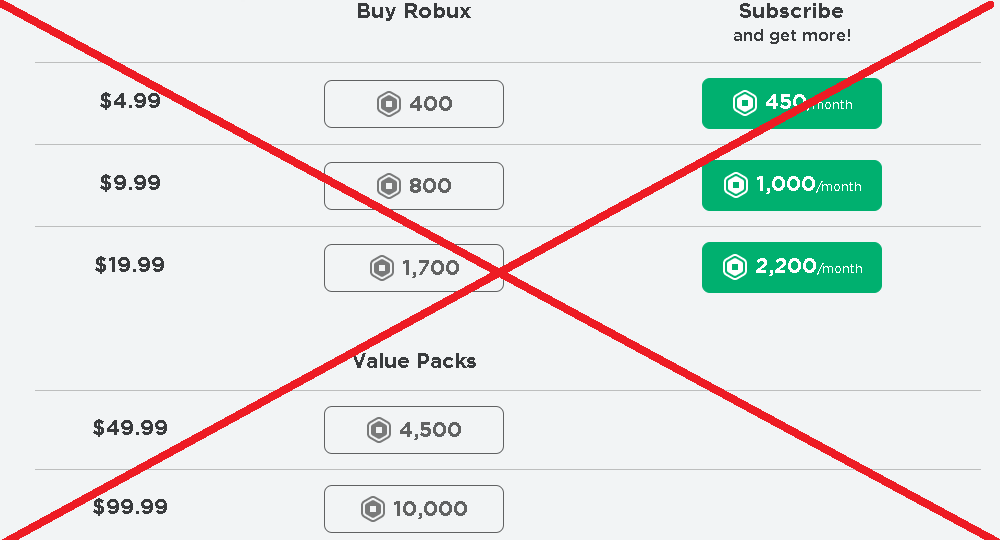Image resolution: width=1000 pixels, height=540 pixels.
Task: Select the 10,000 Robux value pack
Action: tap(414, 509)
